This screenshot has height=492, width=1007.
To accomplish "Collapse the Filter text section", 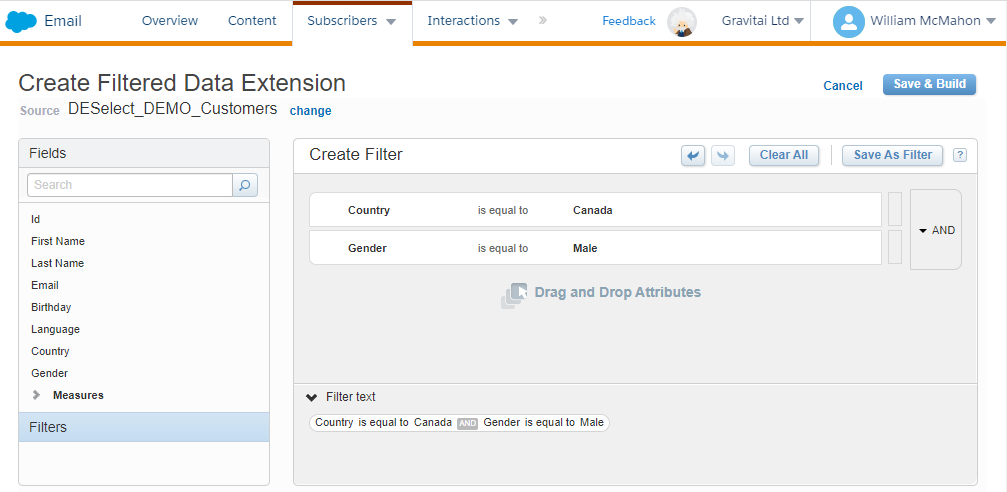I will (x=312, y=397).
